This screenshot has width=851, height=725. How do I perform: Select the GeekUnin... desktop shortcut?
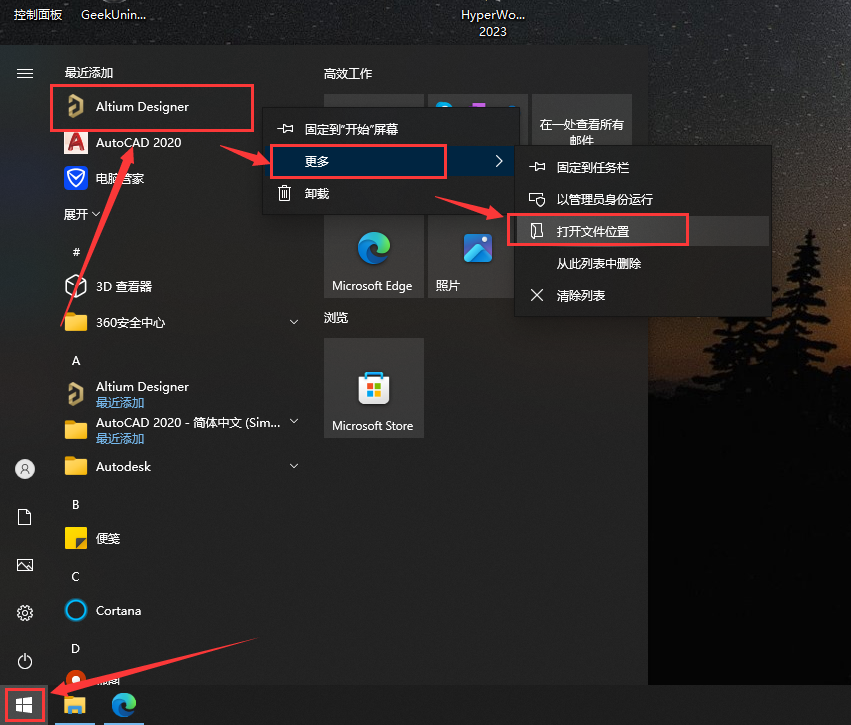(x=113, y=15)
